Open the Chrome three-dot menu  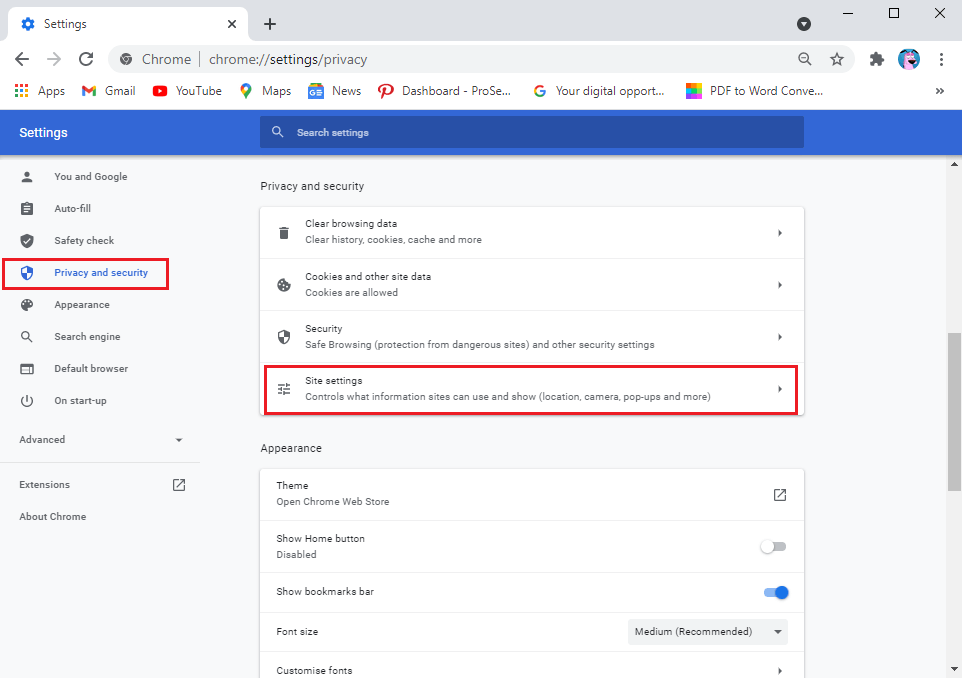pyautogui.click(x=941, y=59)
